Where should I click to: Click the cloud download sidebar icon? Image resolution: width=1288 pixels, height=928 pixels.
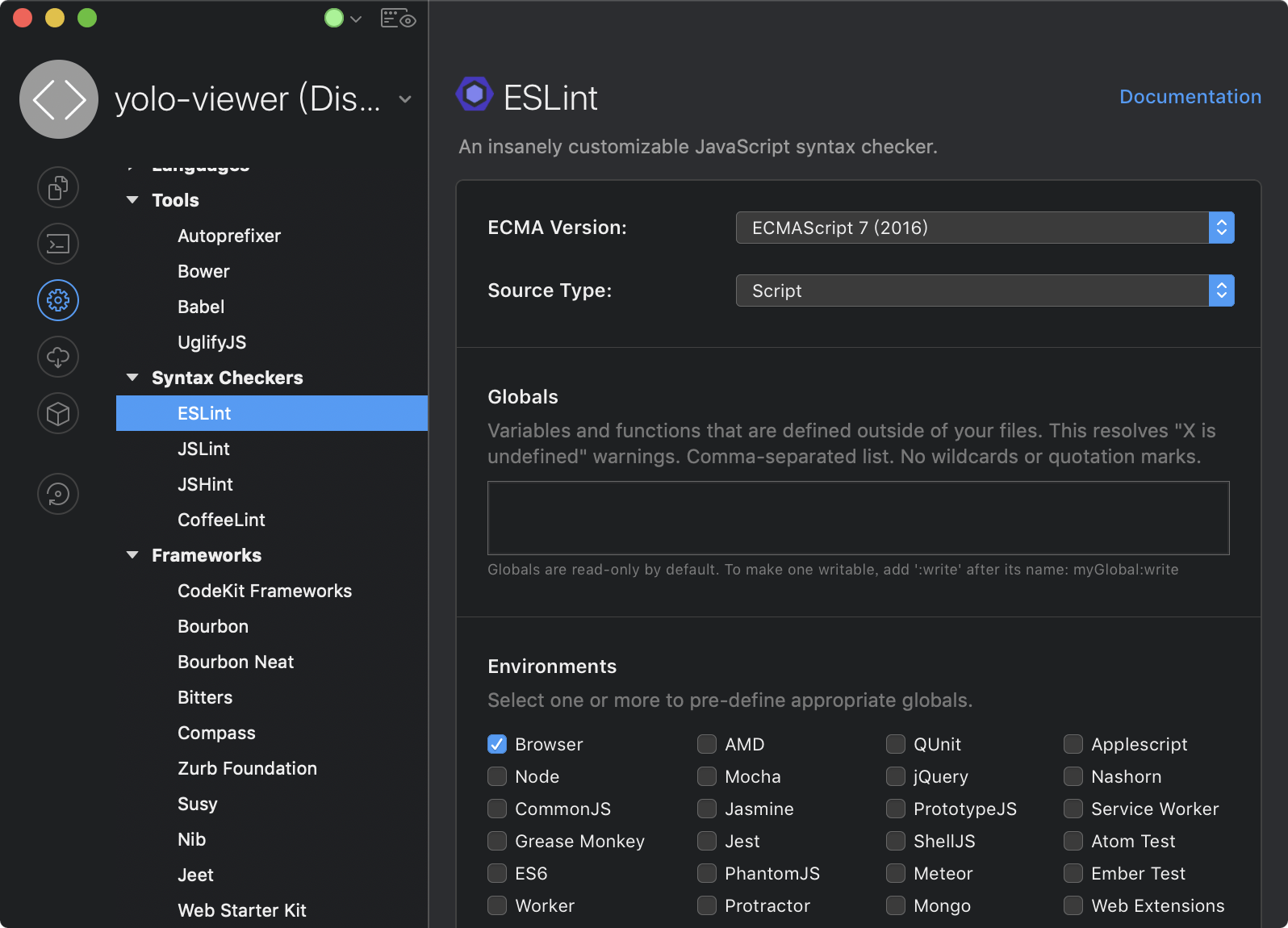point(58,357)
